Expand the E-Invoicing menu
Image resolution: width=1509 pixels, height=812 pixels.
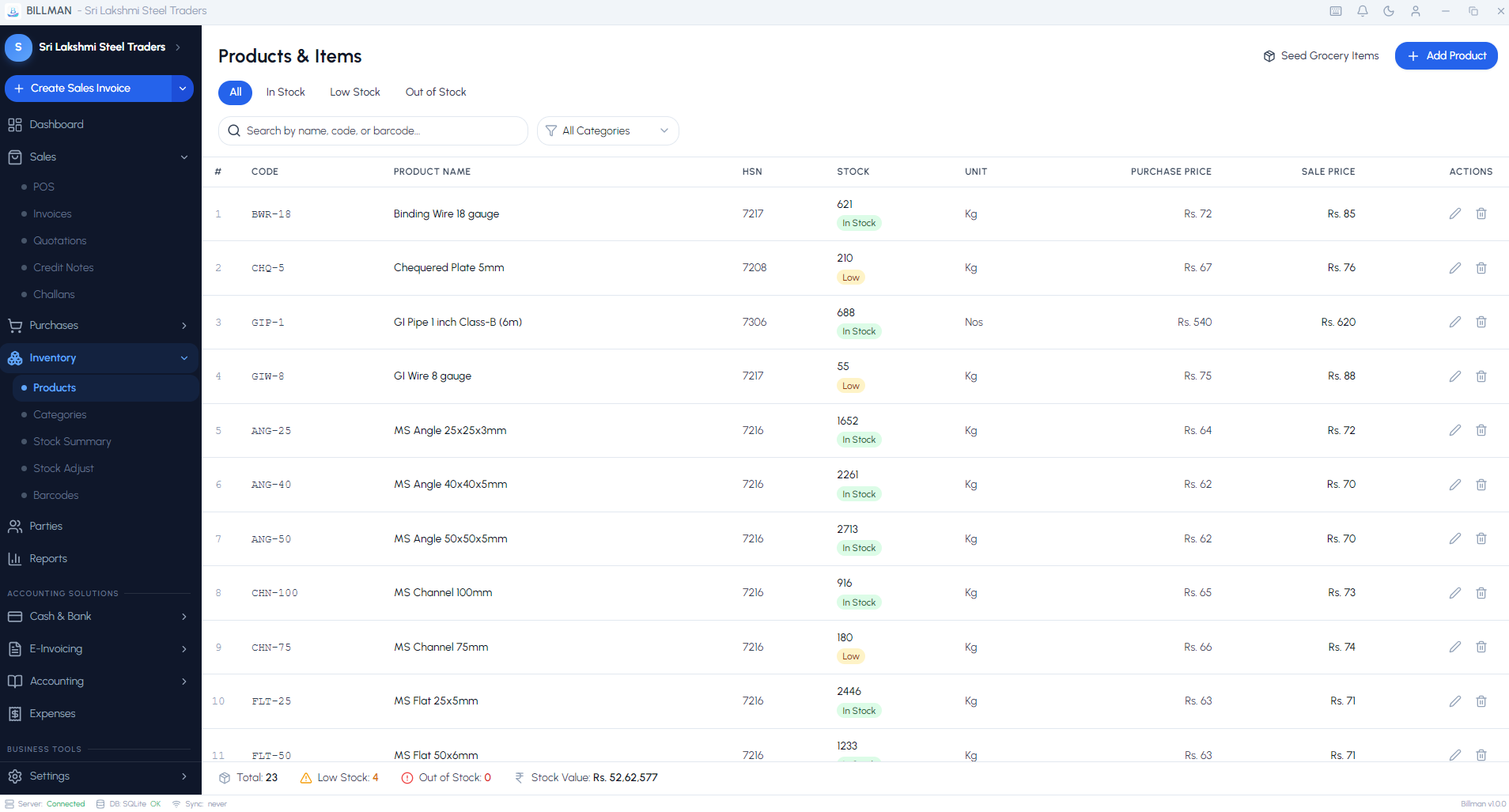click(x=100, y=648)
